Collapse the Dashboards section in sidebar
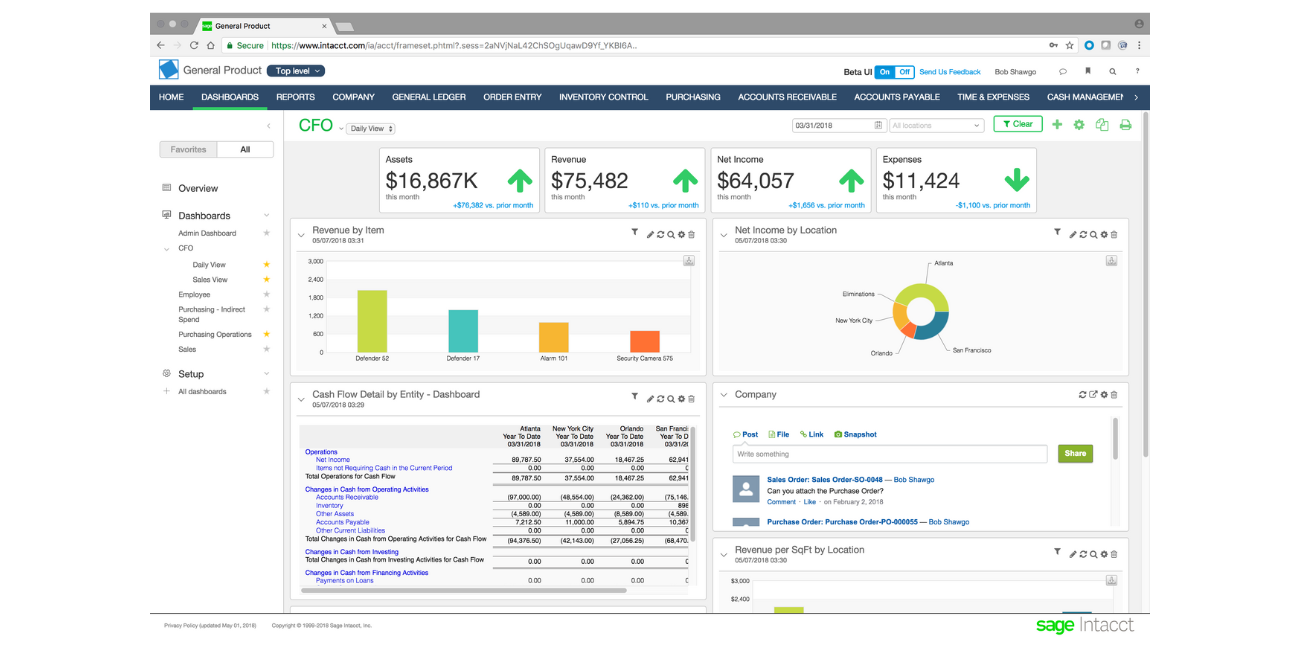Screen dimensions: 1300x650 click(x=266, y=215)
